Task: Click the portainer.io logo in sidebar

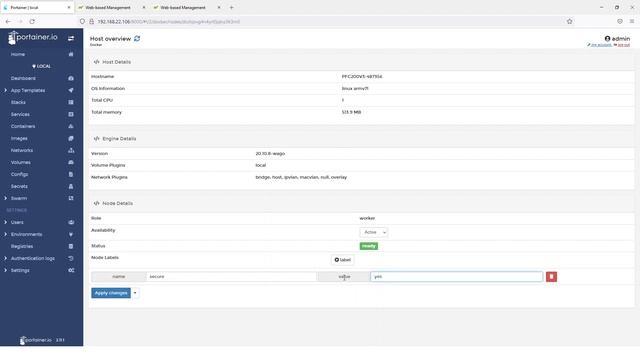Action: 33,38
